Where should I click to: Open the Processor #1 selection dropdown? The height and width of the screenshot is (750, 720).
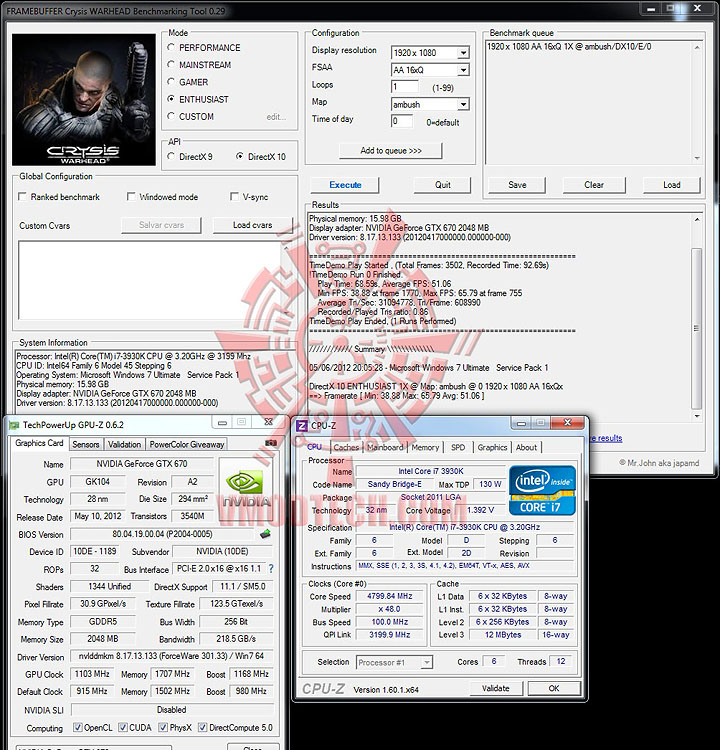[x=426, y=662]
